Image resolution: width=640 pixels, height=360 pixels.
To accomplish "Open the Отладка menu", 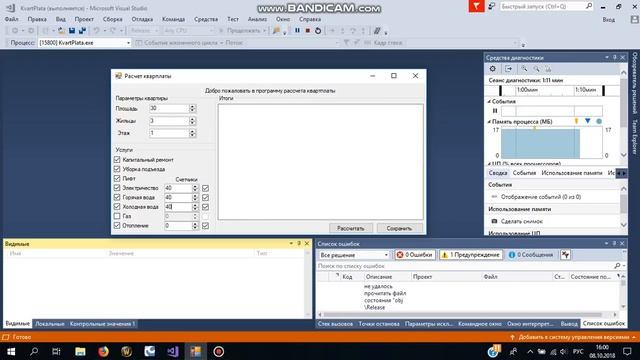I will 142,19.
